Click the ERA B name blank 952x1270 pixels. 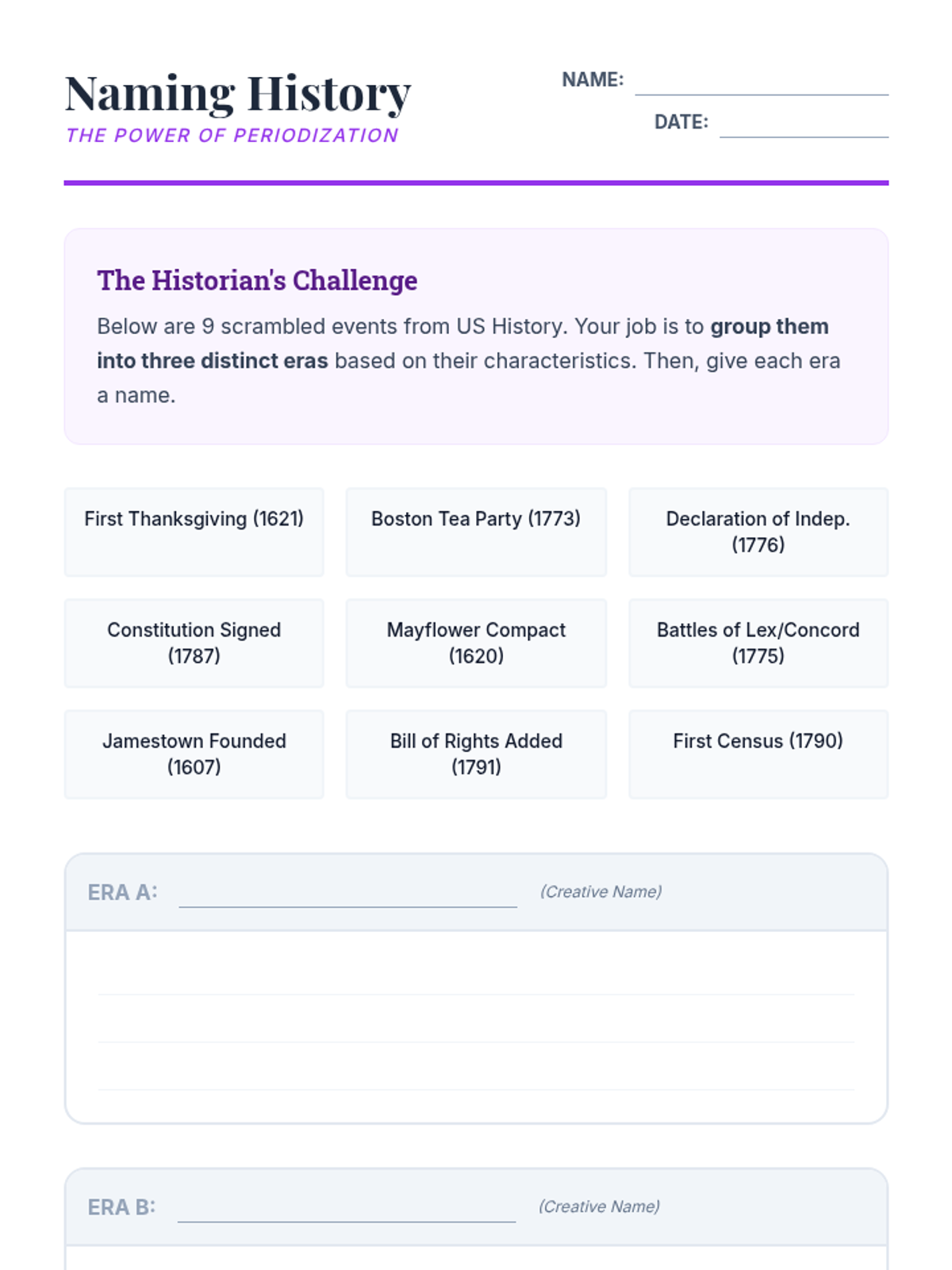346,1210
